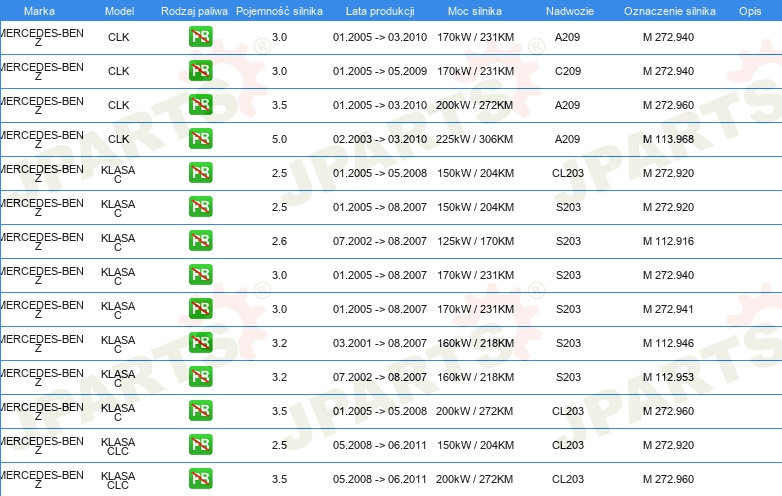
Task: Click the Lata produkcji column header
Action: point(380,11)
